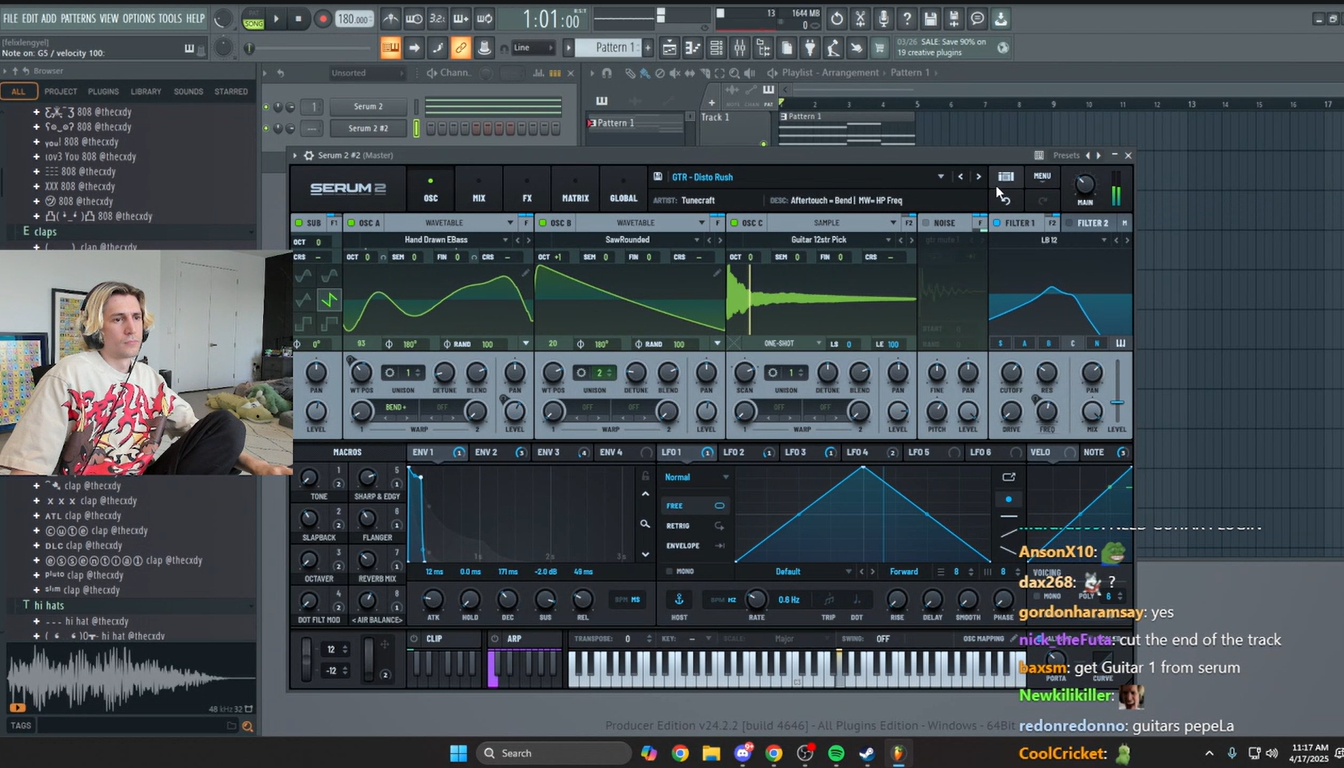Toggle the SUB oscillator enable switch
The image size is (1344, 768).
(x=299, y=223)
